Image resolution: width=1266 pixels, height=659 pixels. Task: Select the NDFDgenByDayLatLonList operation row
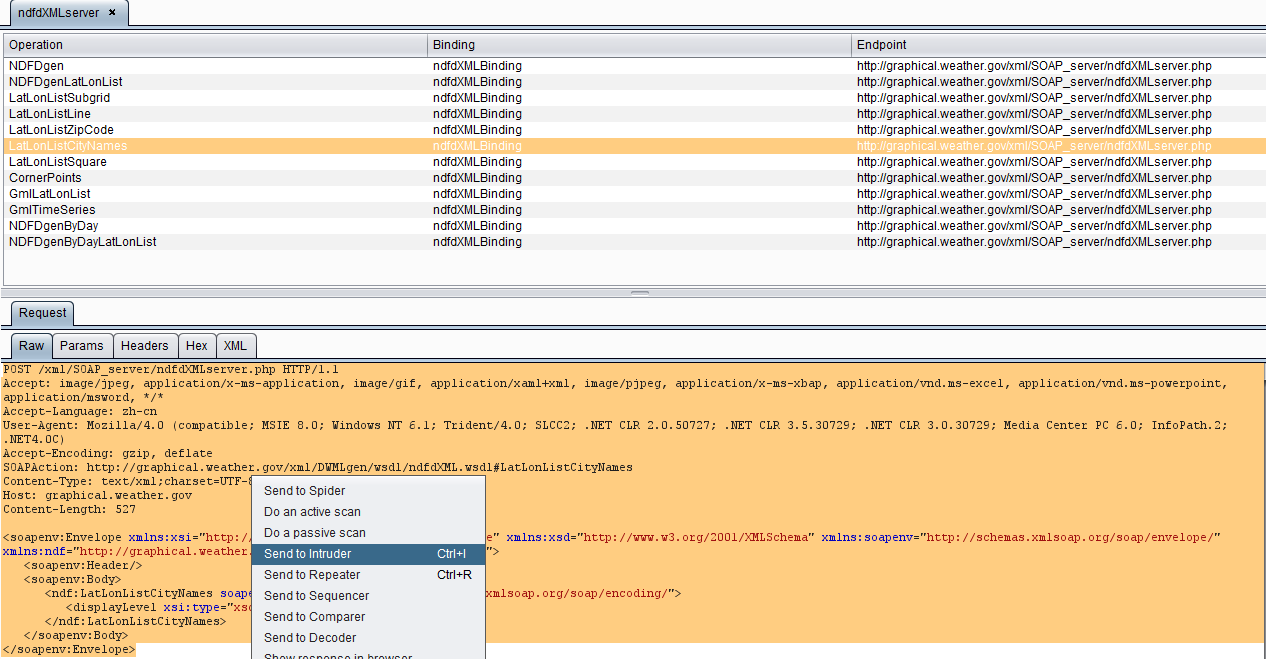[82, 242]
